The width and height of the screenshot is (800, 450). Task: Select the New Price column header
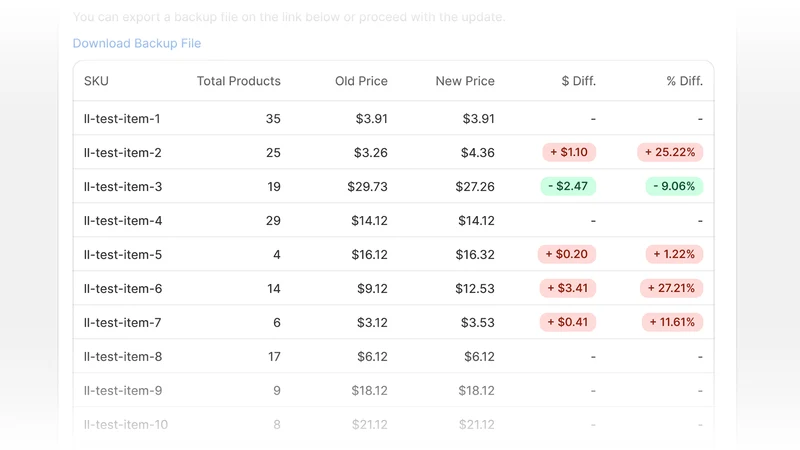click(465, 81)
